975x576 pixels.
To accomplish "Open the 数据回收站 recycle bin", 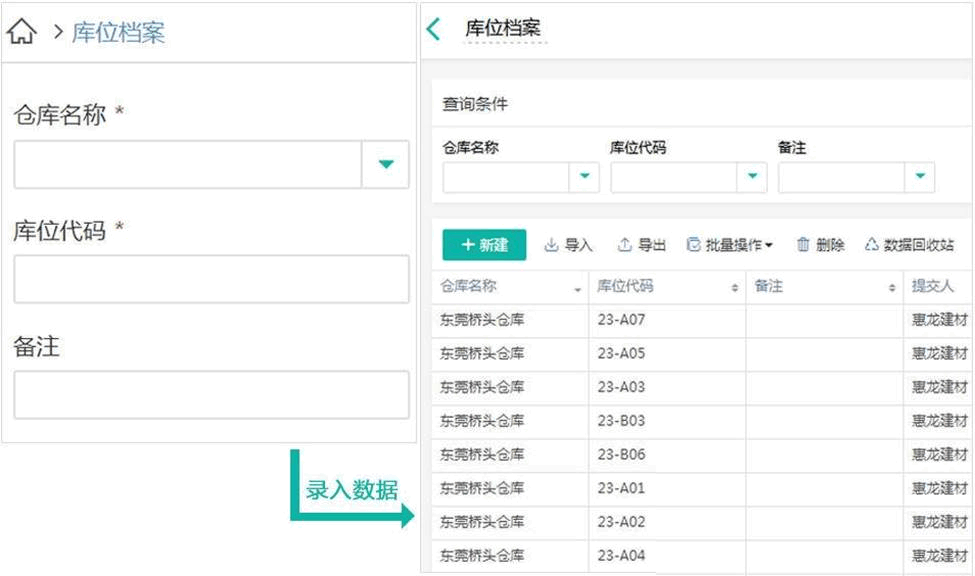I will (909, 245).
